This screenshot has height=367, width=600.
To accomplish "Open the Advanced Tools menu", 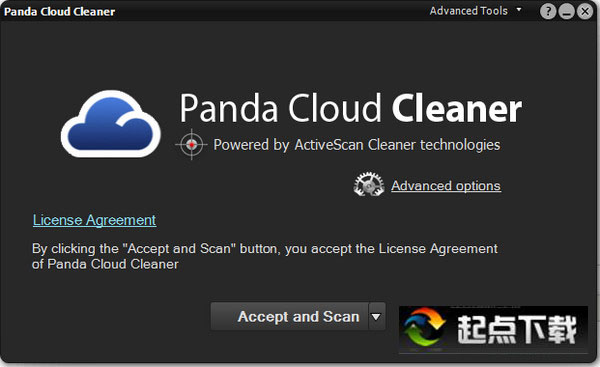I will click(x=468, y=11).
